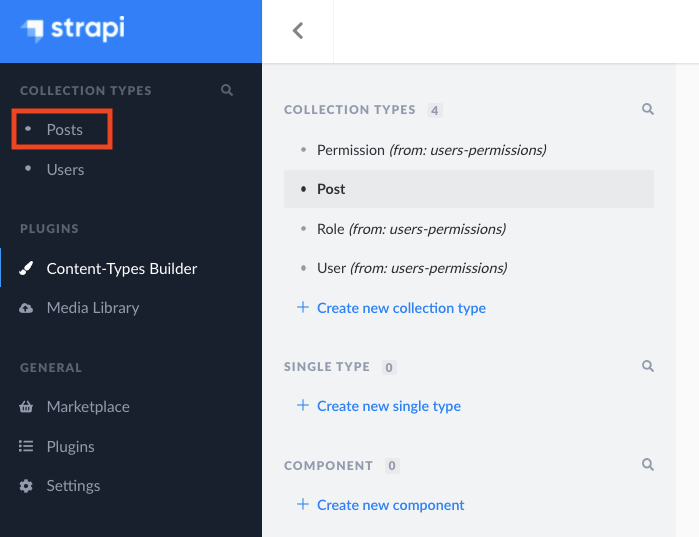This screenshot has width=699, height=537.
Task: Open the Plugins list page
Action: [x=70, y=447]
